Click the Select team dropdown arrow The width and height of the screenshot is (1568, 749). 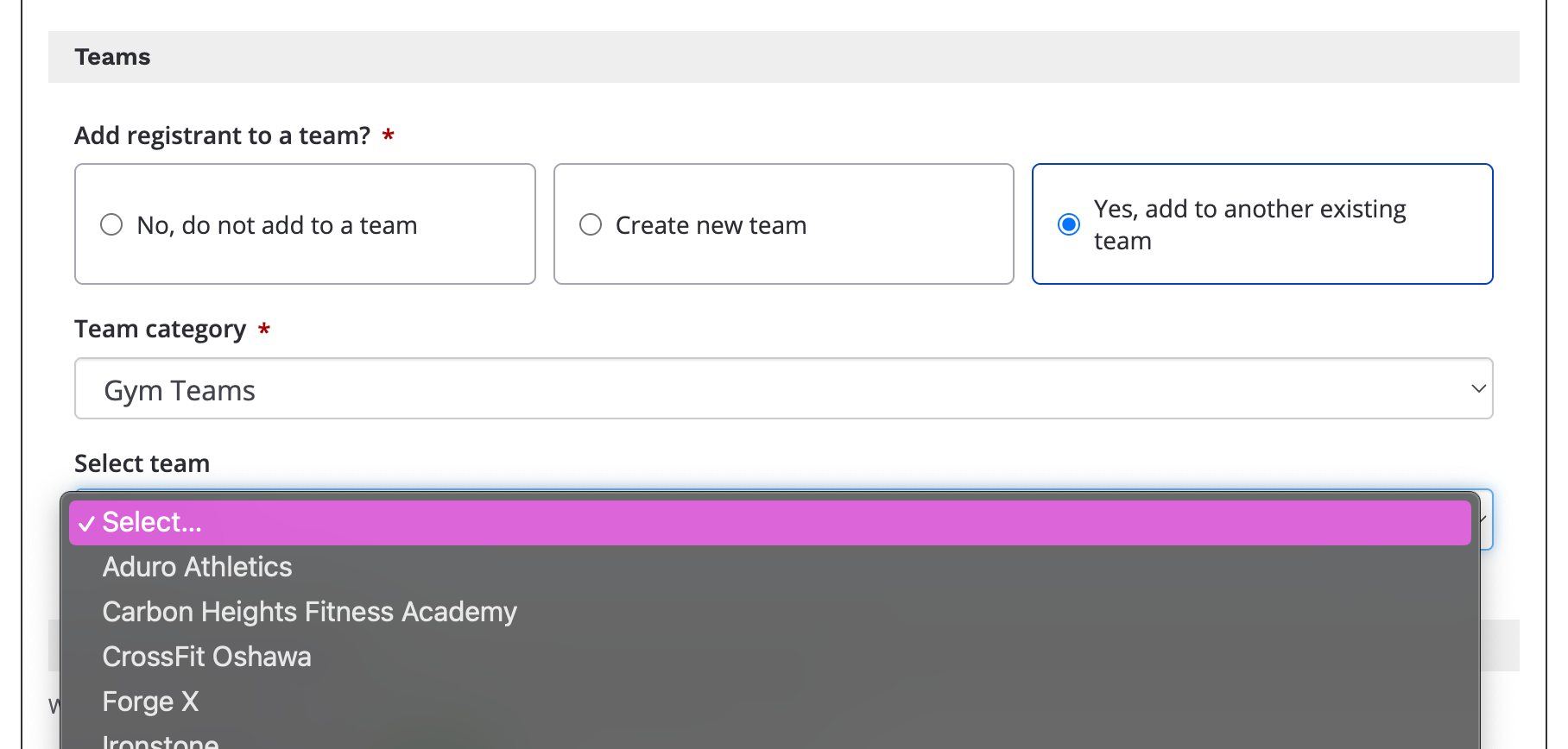click(x=1484, y=519)
